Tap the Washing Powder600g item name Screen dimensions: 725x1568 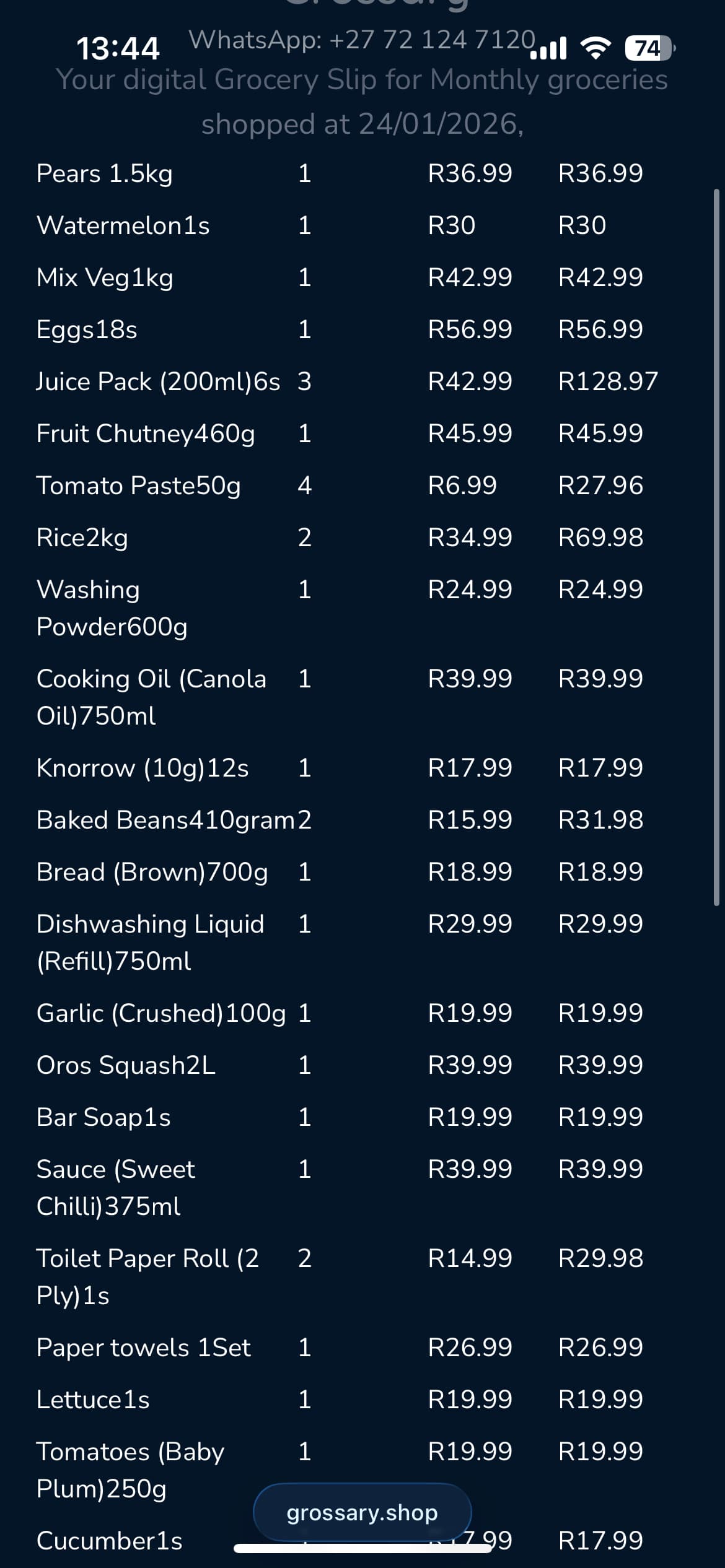click(x=112, y=608)
